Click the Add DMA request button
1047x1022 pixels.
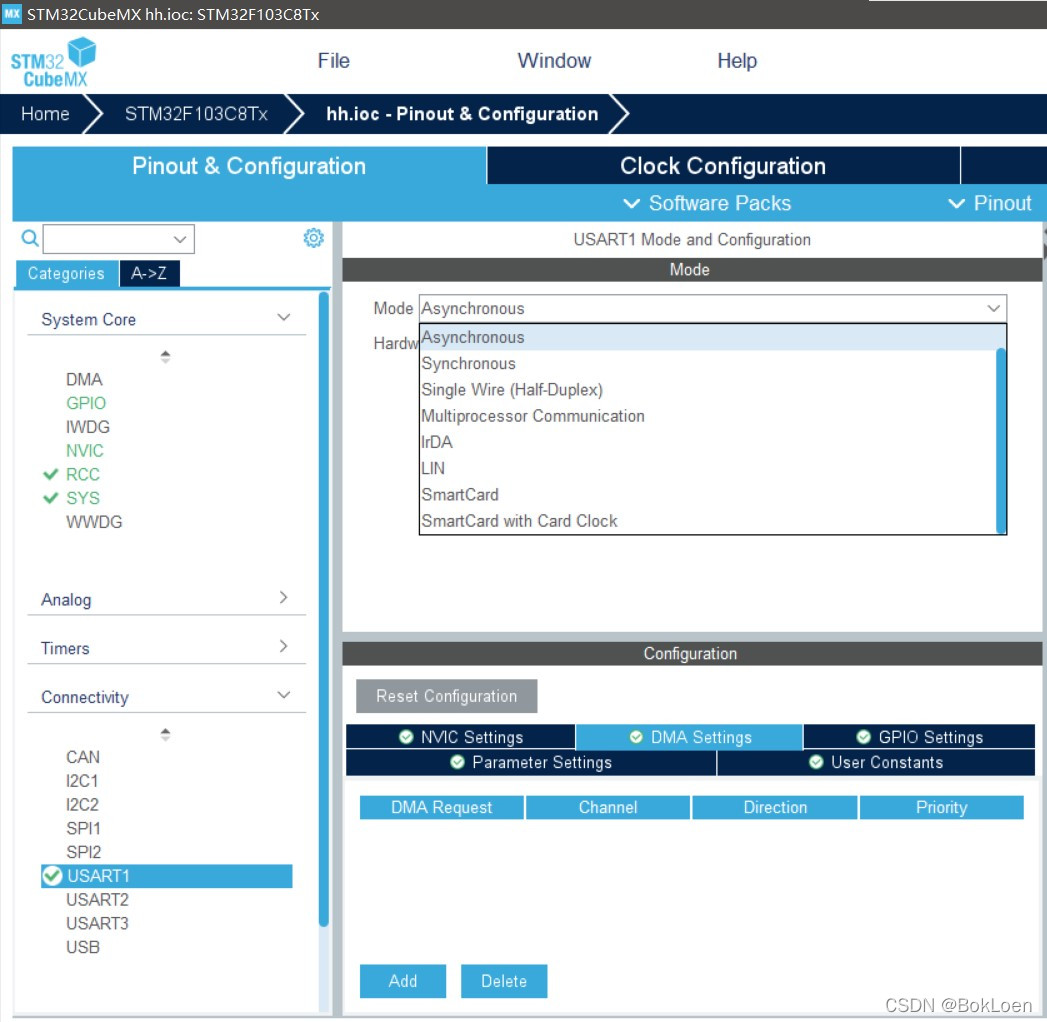coord(403,981)
